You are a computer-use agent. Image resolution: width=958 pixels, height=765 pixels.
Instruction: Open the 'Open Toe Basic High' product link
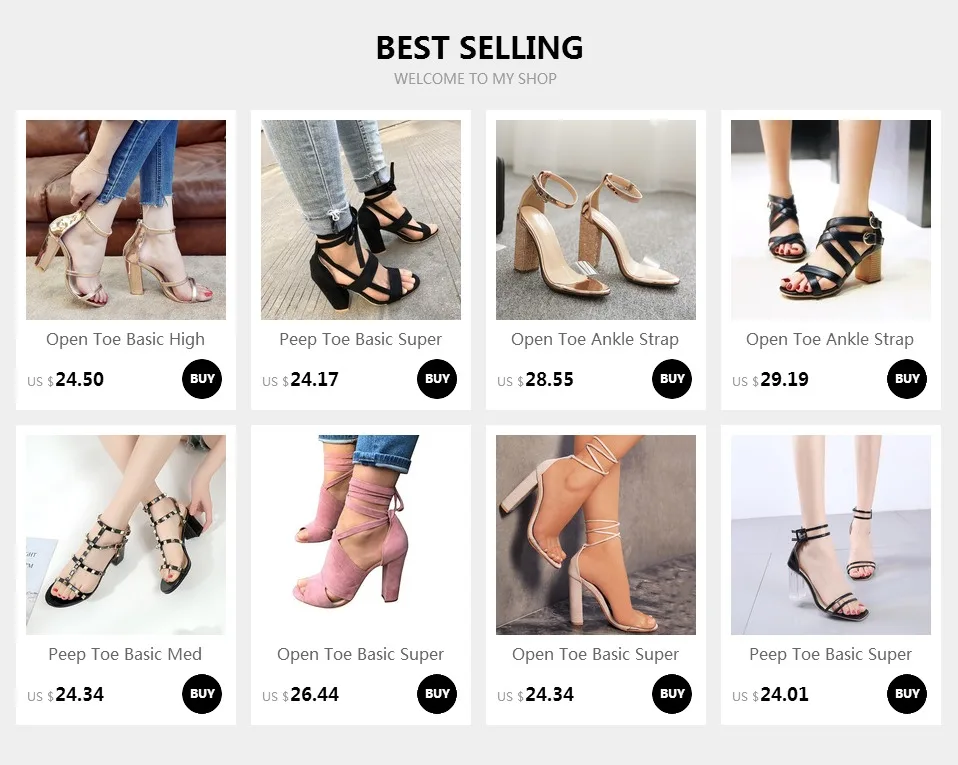point(126,339)
